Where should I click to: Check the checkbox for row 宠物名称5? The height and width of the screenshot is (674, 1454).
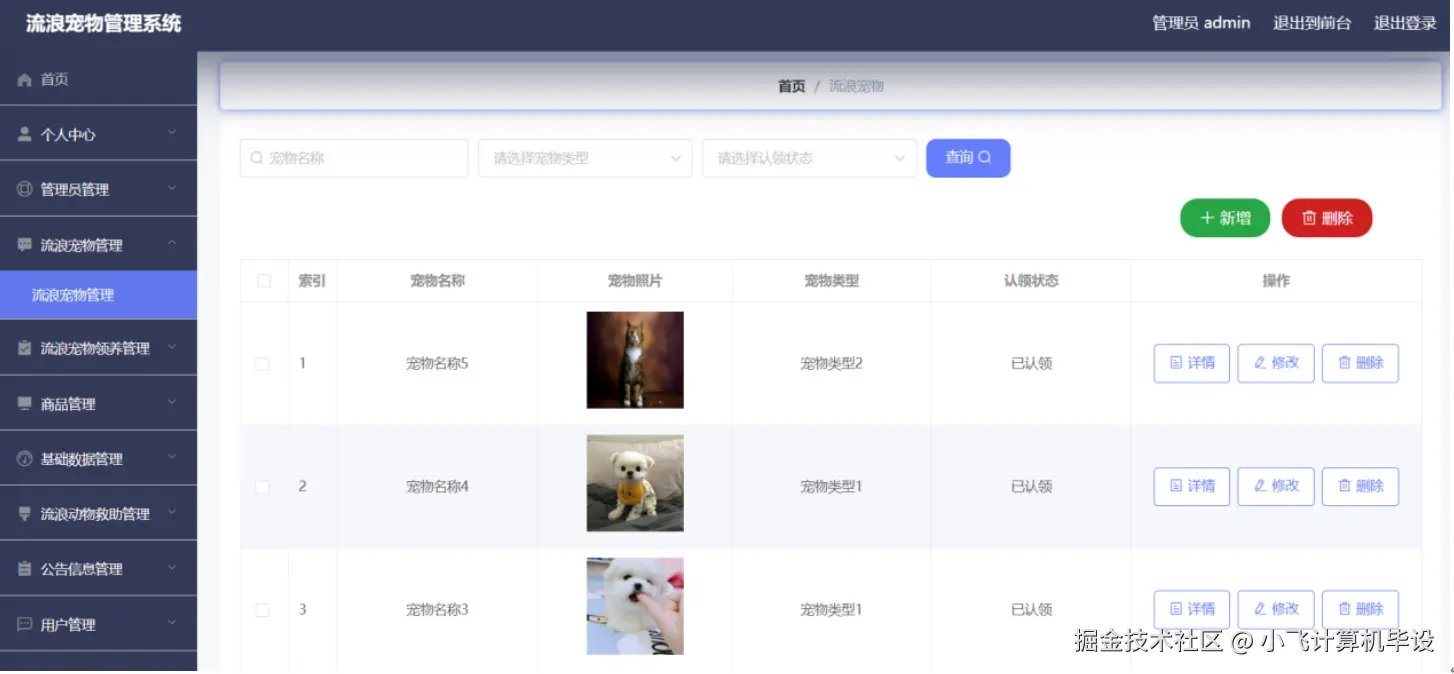pyautogui.click(x=263, y=363)
